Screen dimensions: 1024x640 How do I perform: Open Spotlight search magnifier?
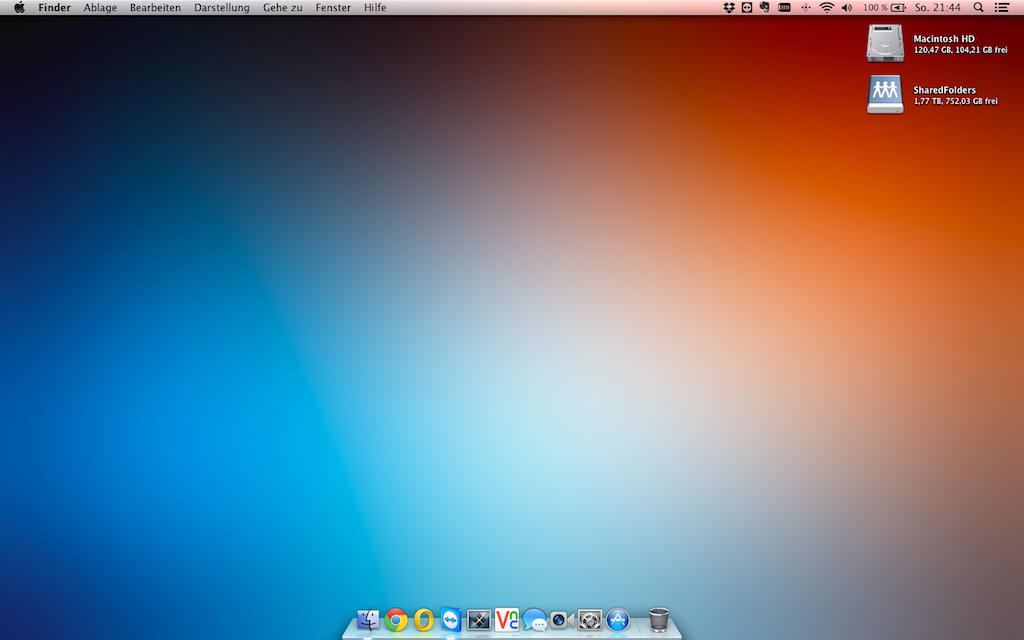click(978, 7)
